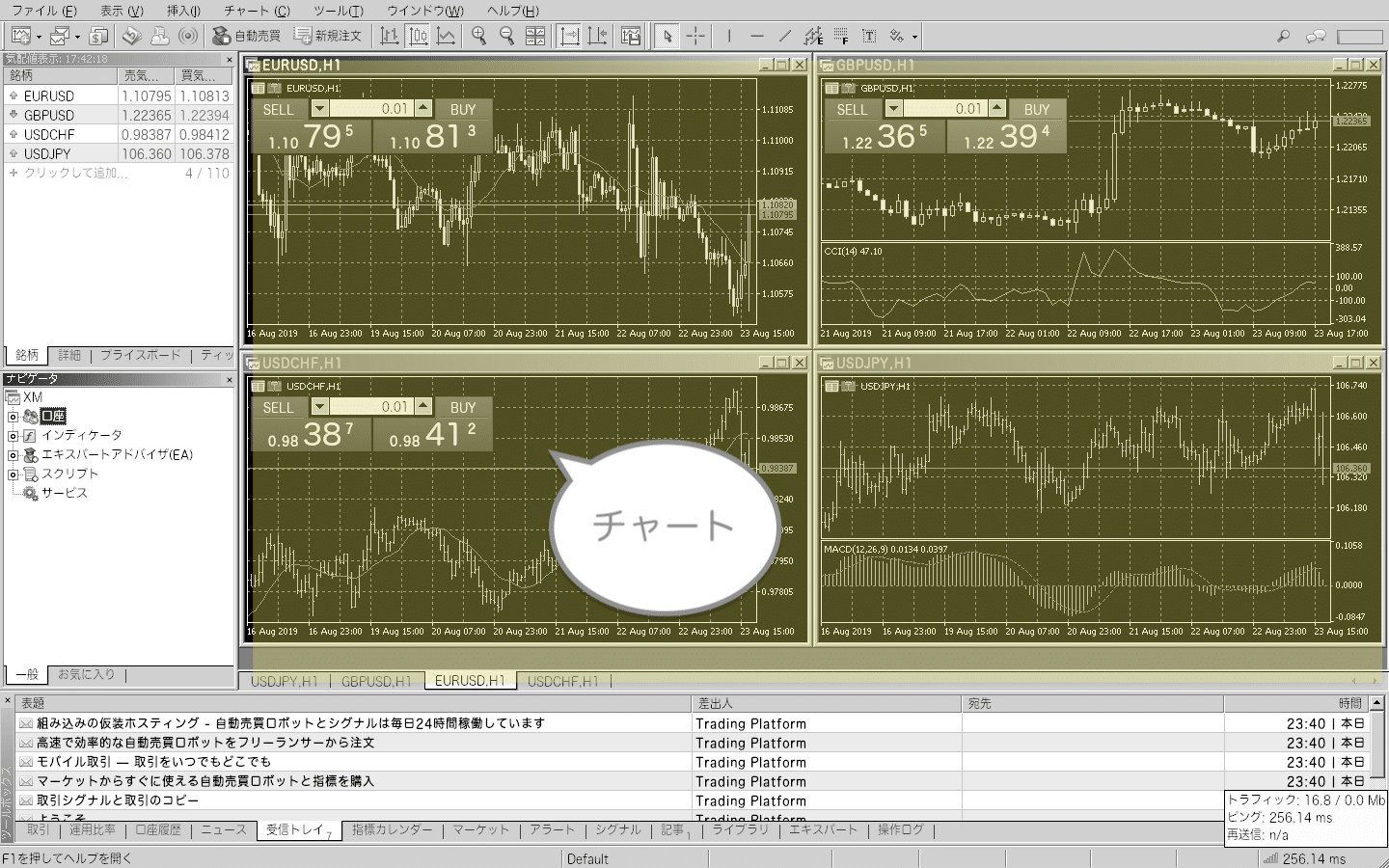Zoom in on the chart
The image size is (1389, 868).
tap(478, 37)
